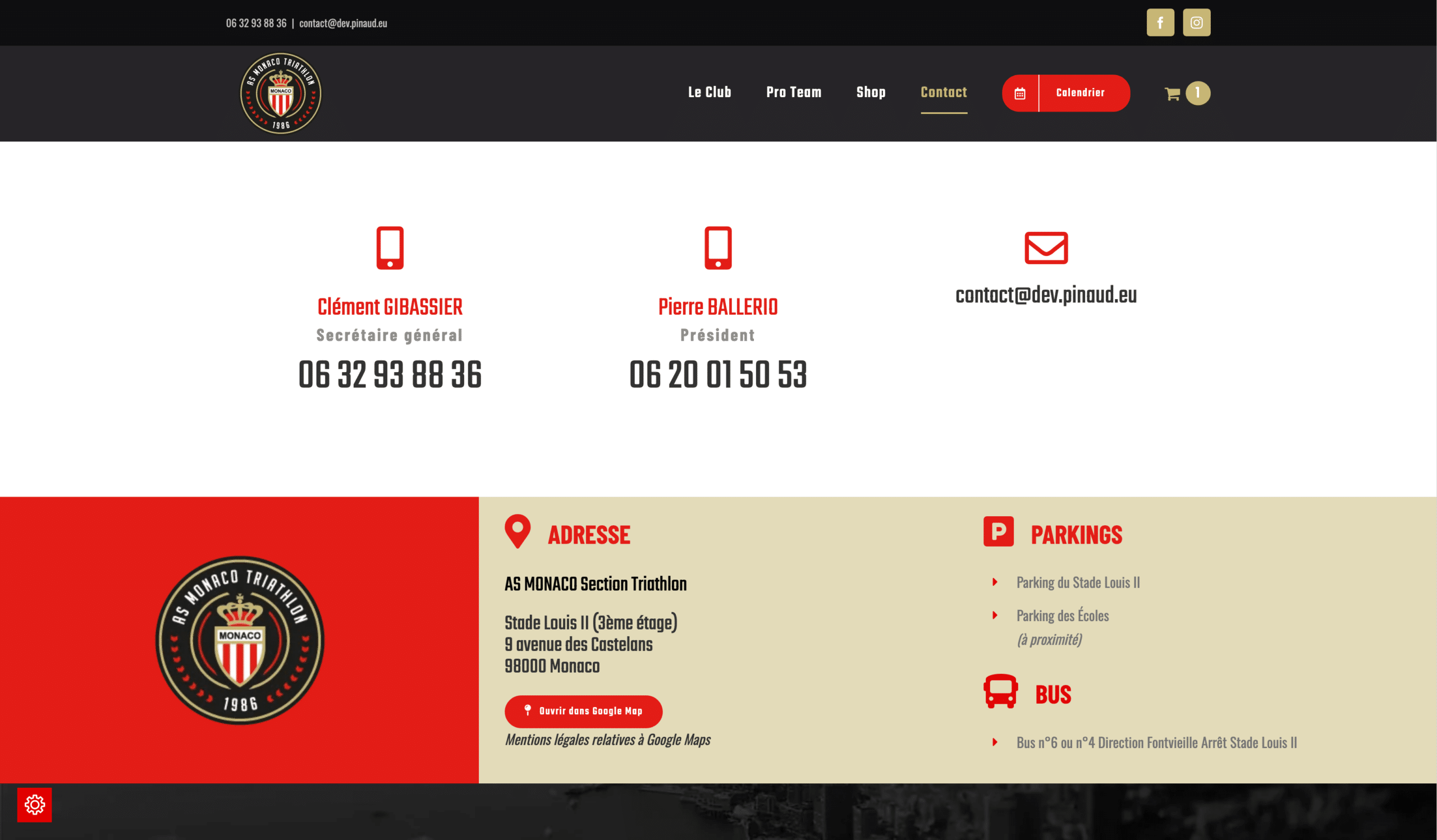This screenshot has width=1437, height=840.
Task: Go to the Shop menu item
Action: click(x=871, y=93)
